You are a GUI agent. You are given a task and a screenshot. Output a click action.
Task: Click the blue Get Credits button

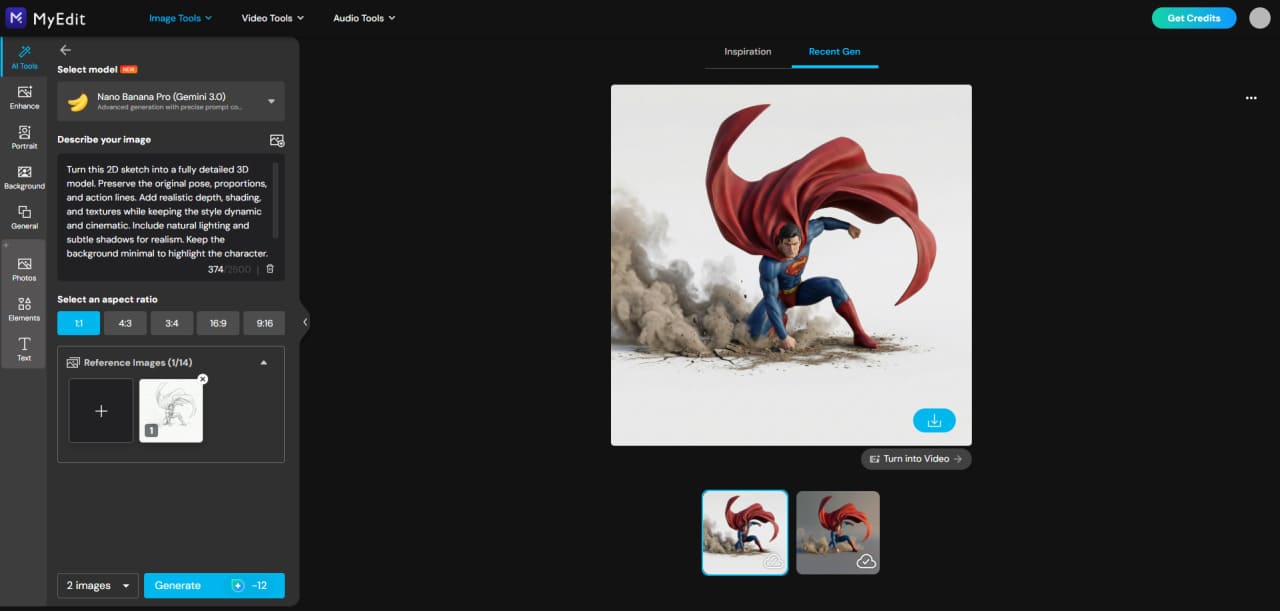(x=1193, y=17)
